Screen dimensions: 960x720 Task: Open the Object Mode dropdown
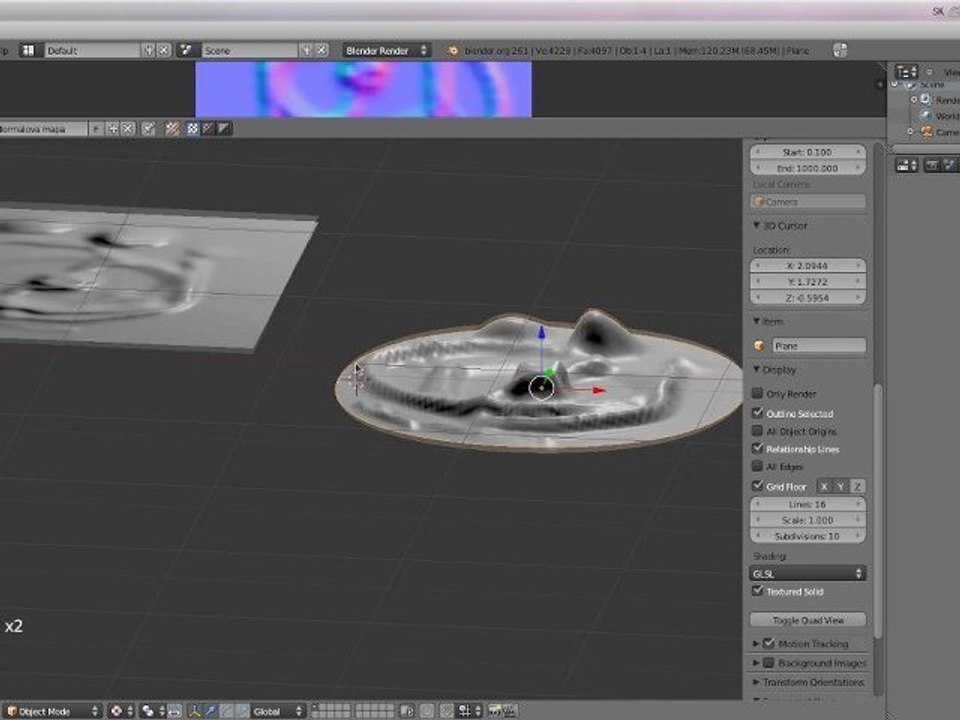tap(53, 711)
